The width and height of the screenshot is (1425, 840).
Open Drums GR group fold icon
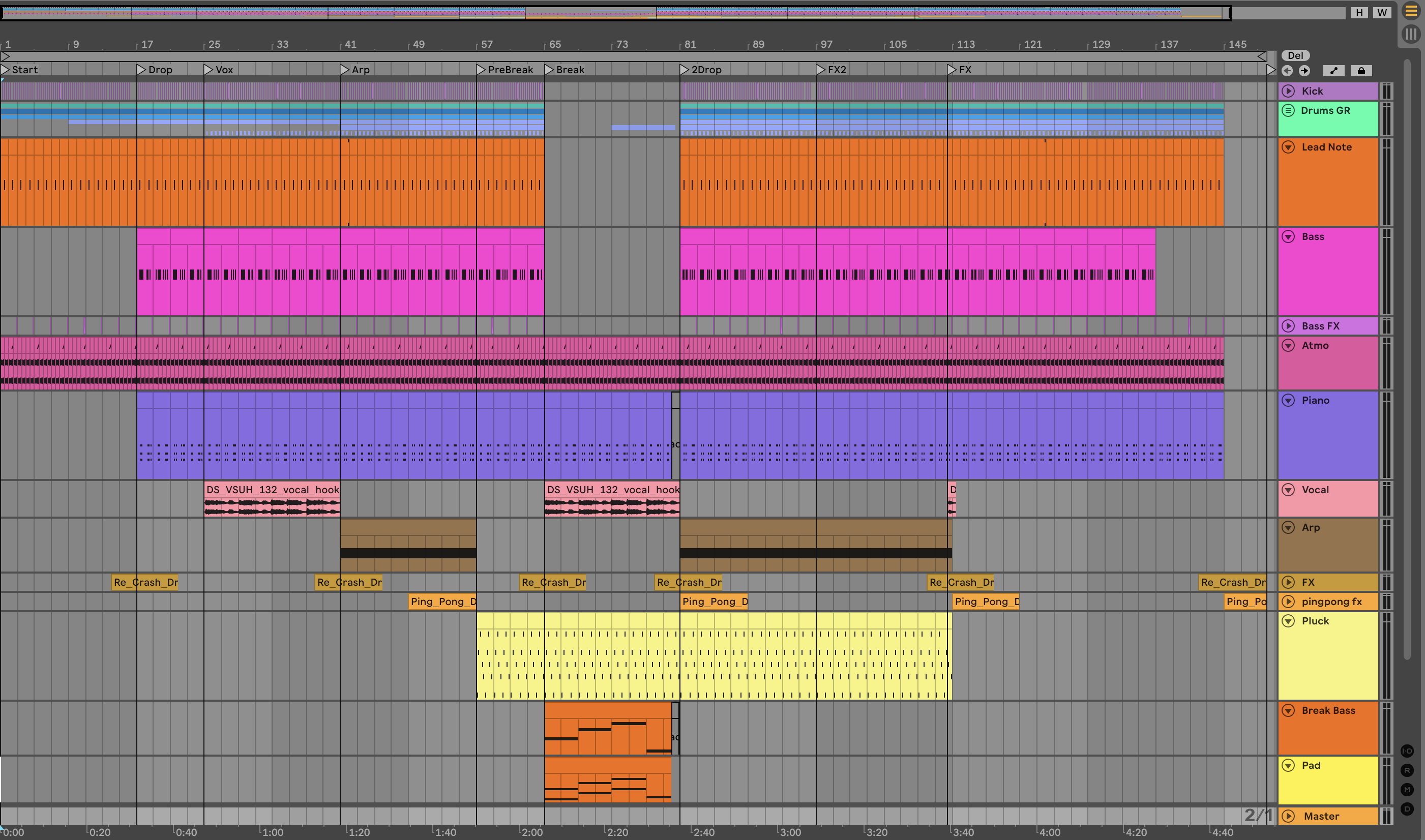click(x=1288, y=110)
